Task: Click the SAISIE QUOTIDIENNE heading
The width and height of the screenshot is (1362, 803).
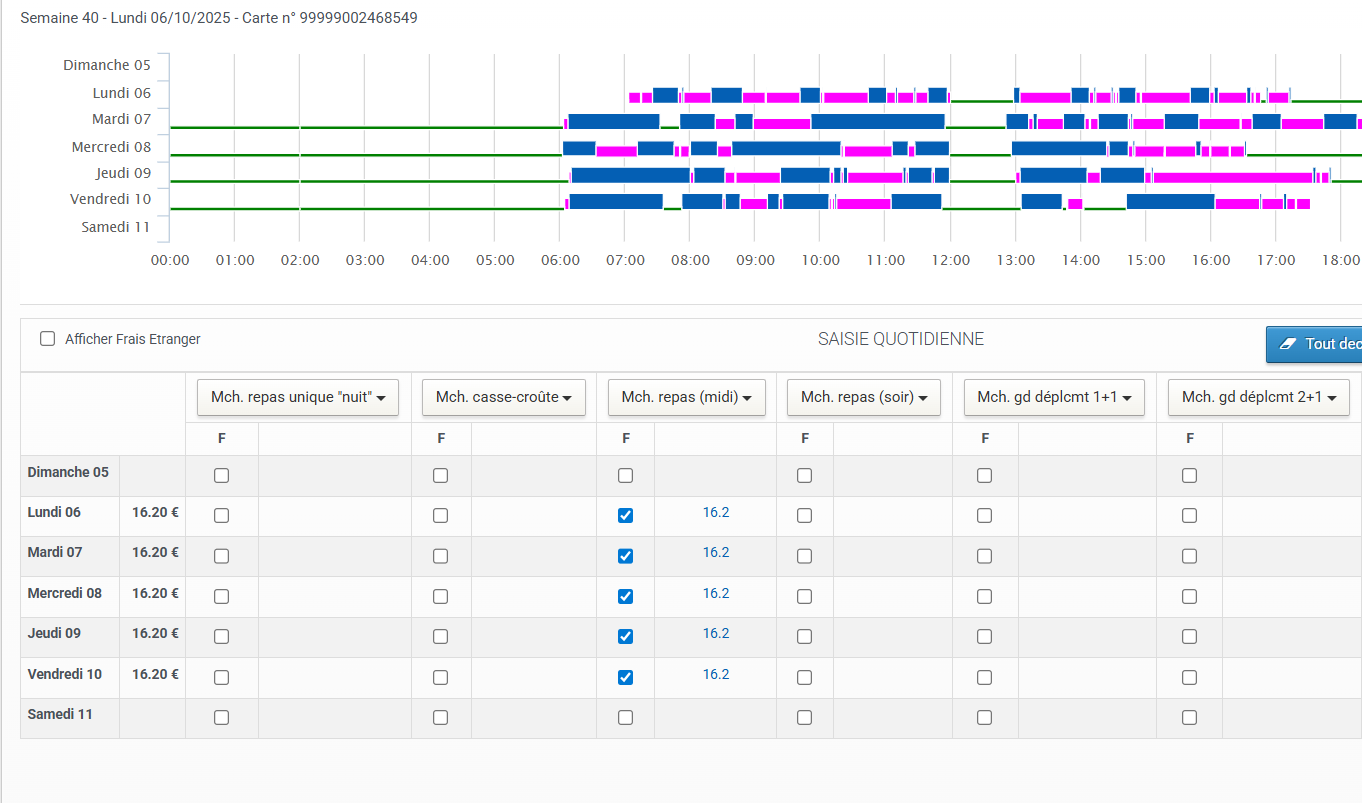Action: point(901,339)
